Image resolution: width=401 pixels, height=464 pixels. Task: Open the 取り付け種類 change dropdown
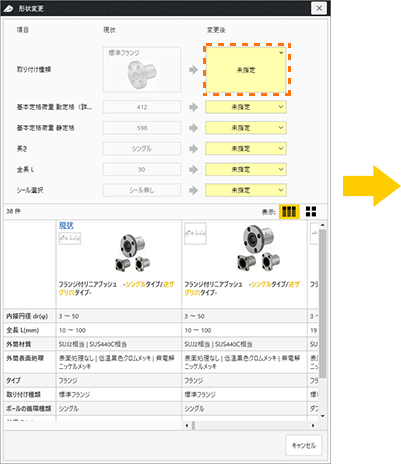pos(246,69)
